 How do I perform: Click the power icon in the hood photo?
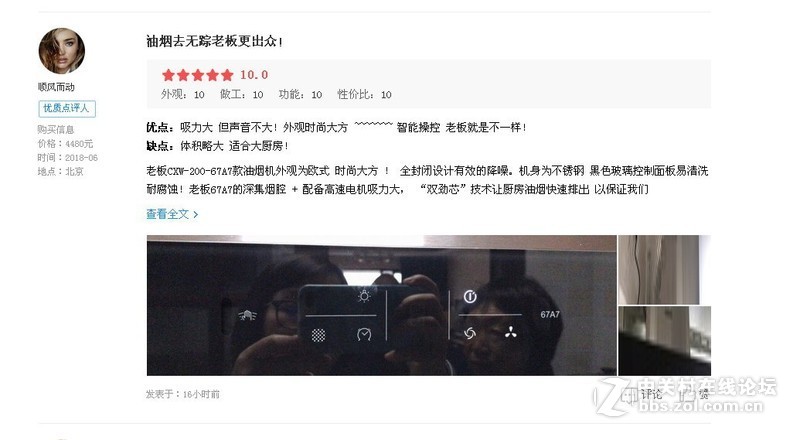point(470,297)
